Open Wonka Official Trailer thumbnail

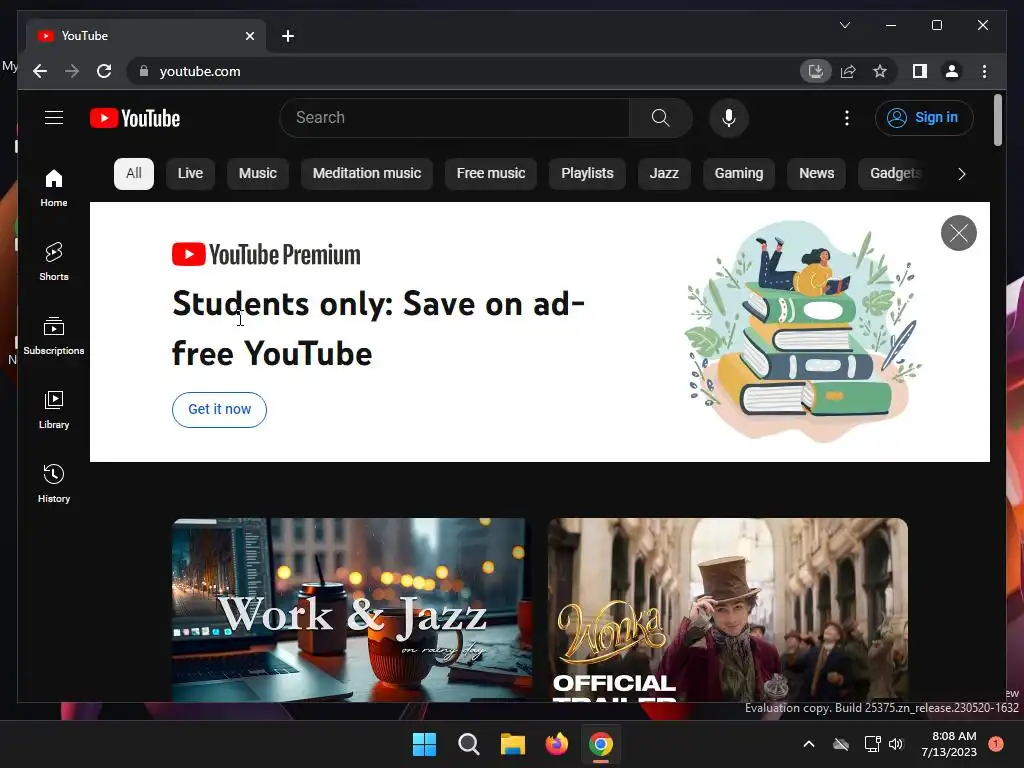[x=728, y=609]
